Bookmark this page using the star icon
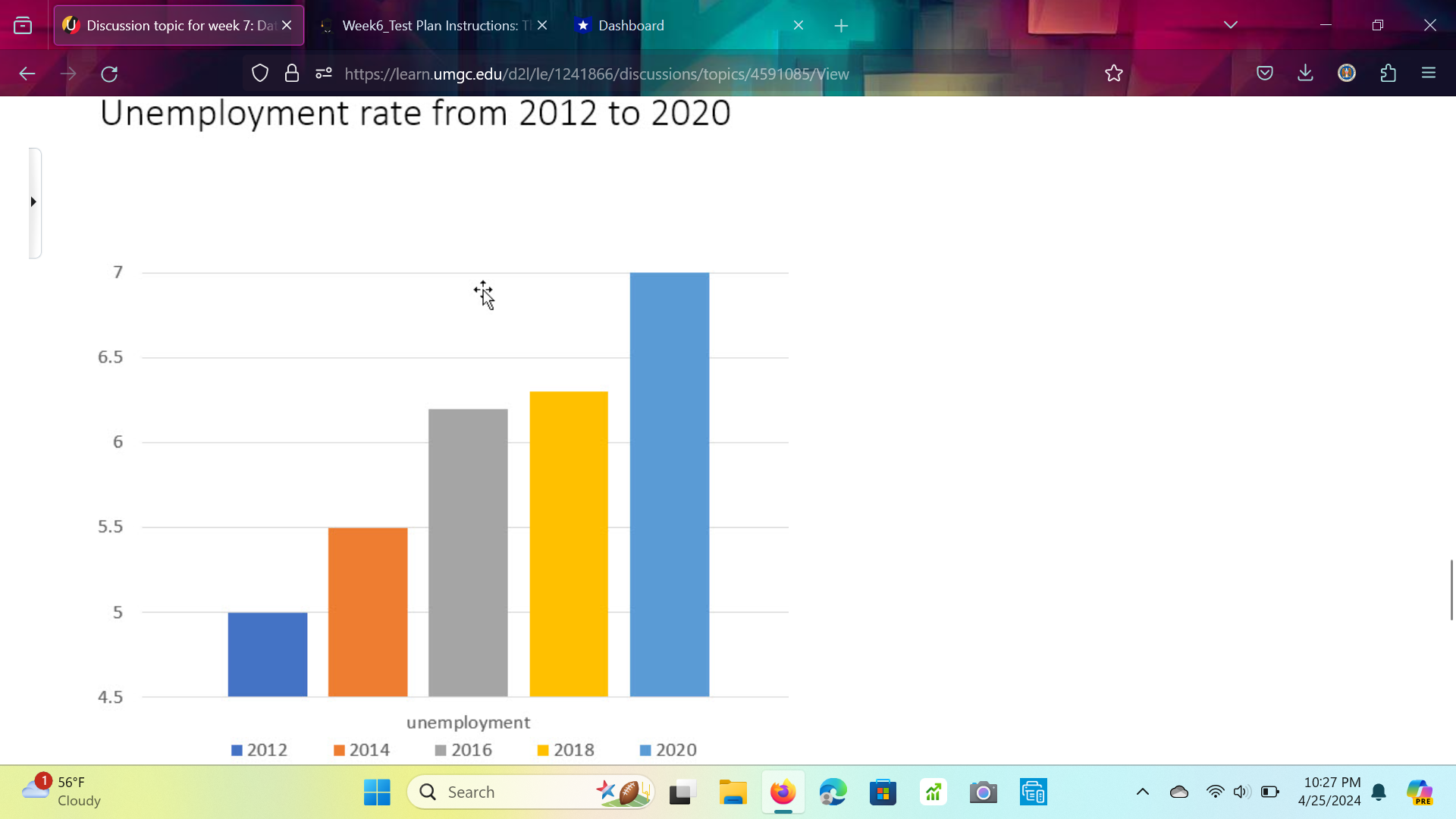The image size is (1456, 819). tap(1112, 73)
